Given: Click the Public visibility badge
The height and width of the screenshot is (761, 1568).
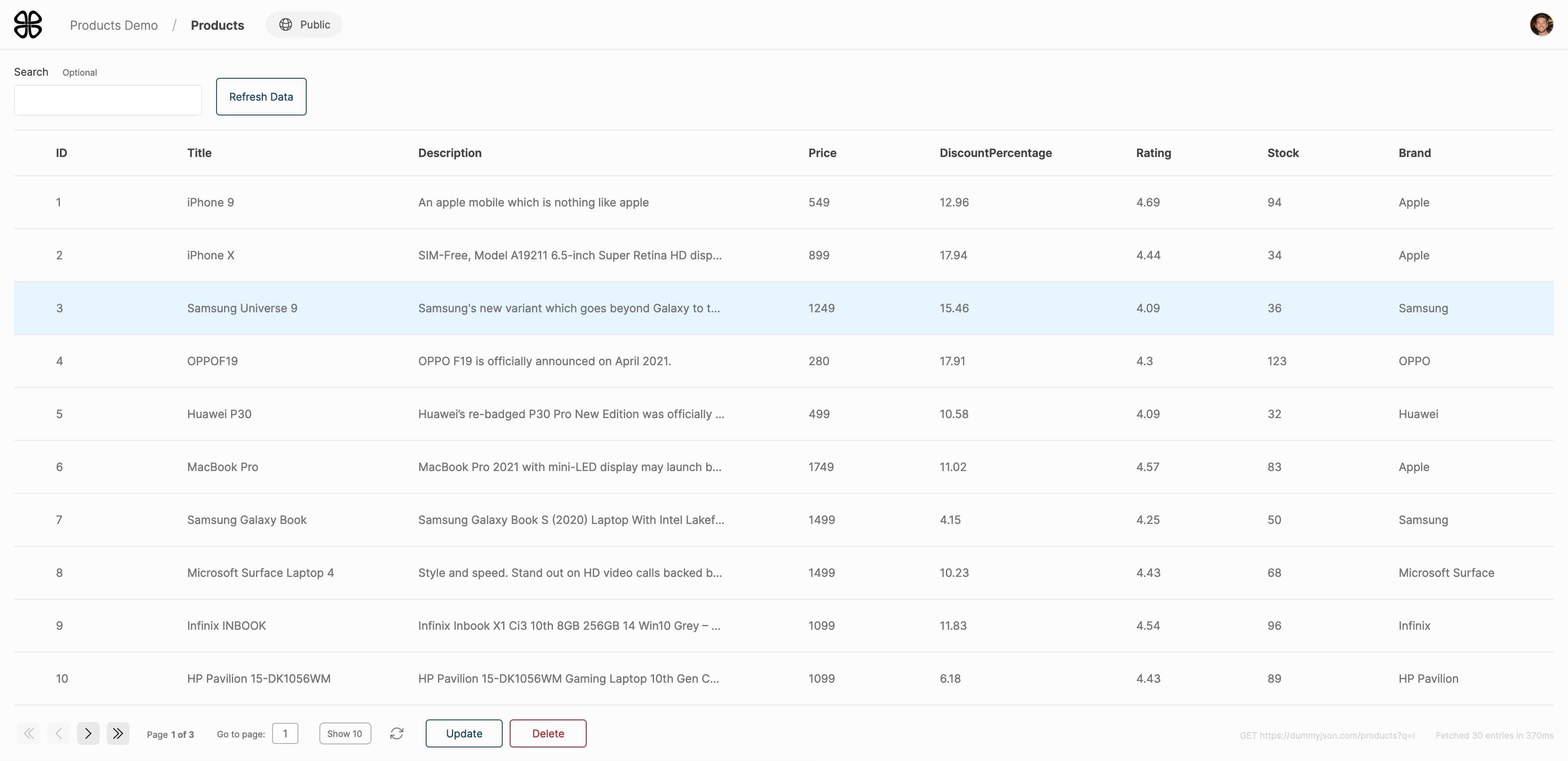Looking at the screenshot, I should 304,24.
